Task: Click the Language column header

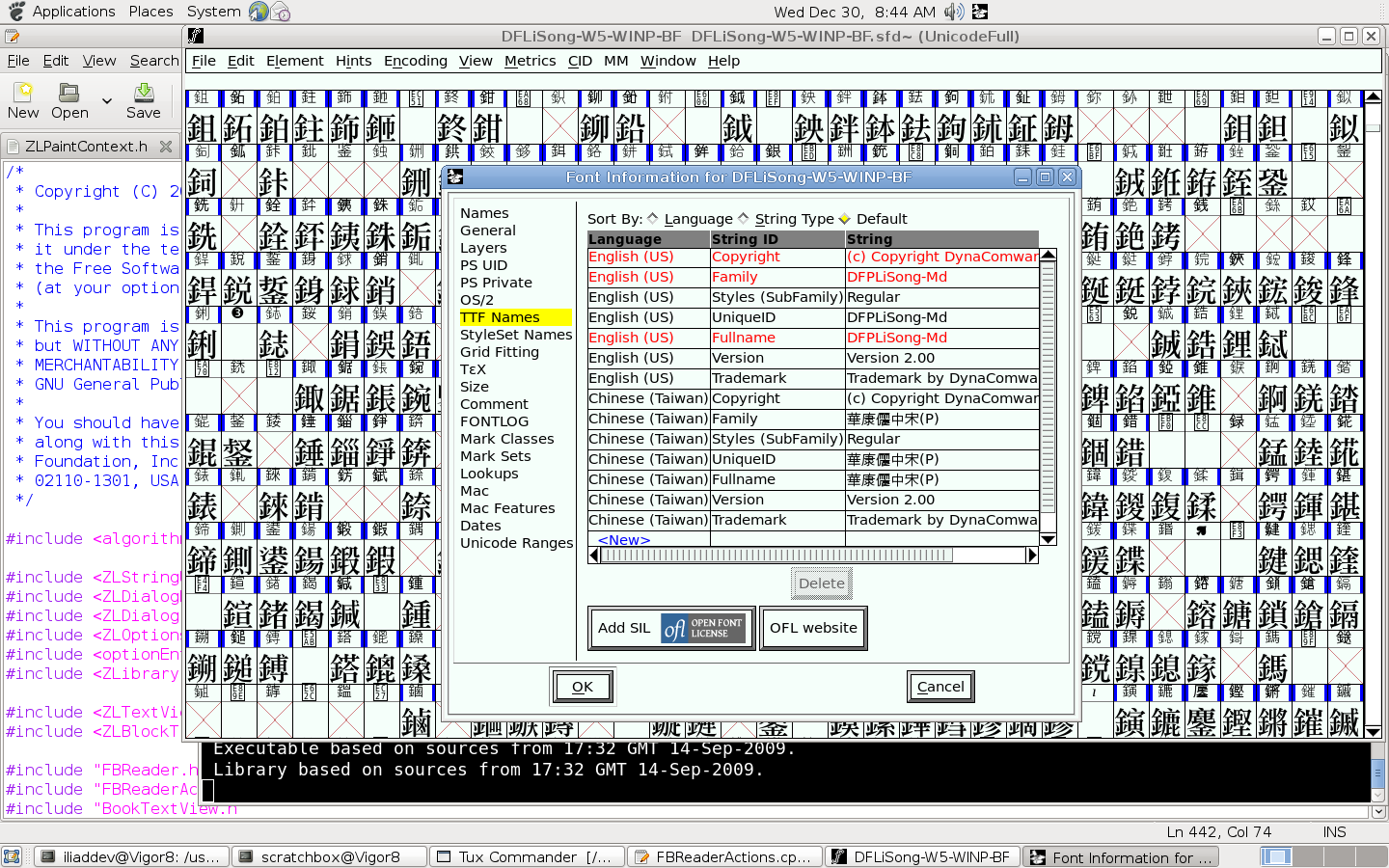Action: 649,239
